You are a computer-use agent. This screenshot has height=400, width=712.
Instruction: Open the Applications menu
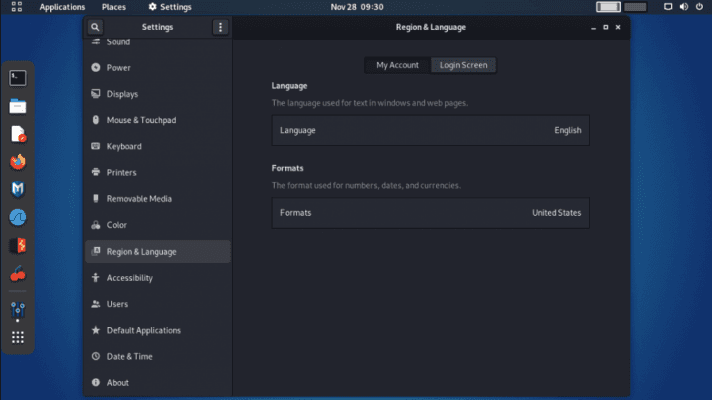tap(62, 7)
